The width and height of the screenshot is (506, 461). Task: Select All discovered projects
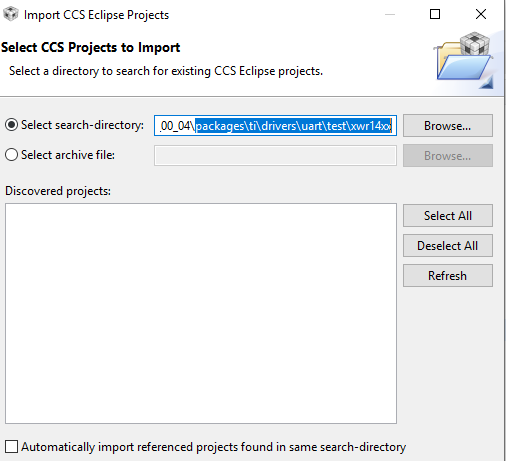coord(448,216)
